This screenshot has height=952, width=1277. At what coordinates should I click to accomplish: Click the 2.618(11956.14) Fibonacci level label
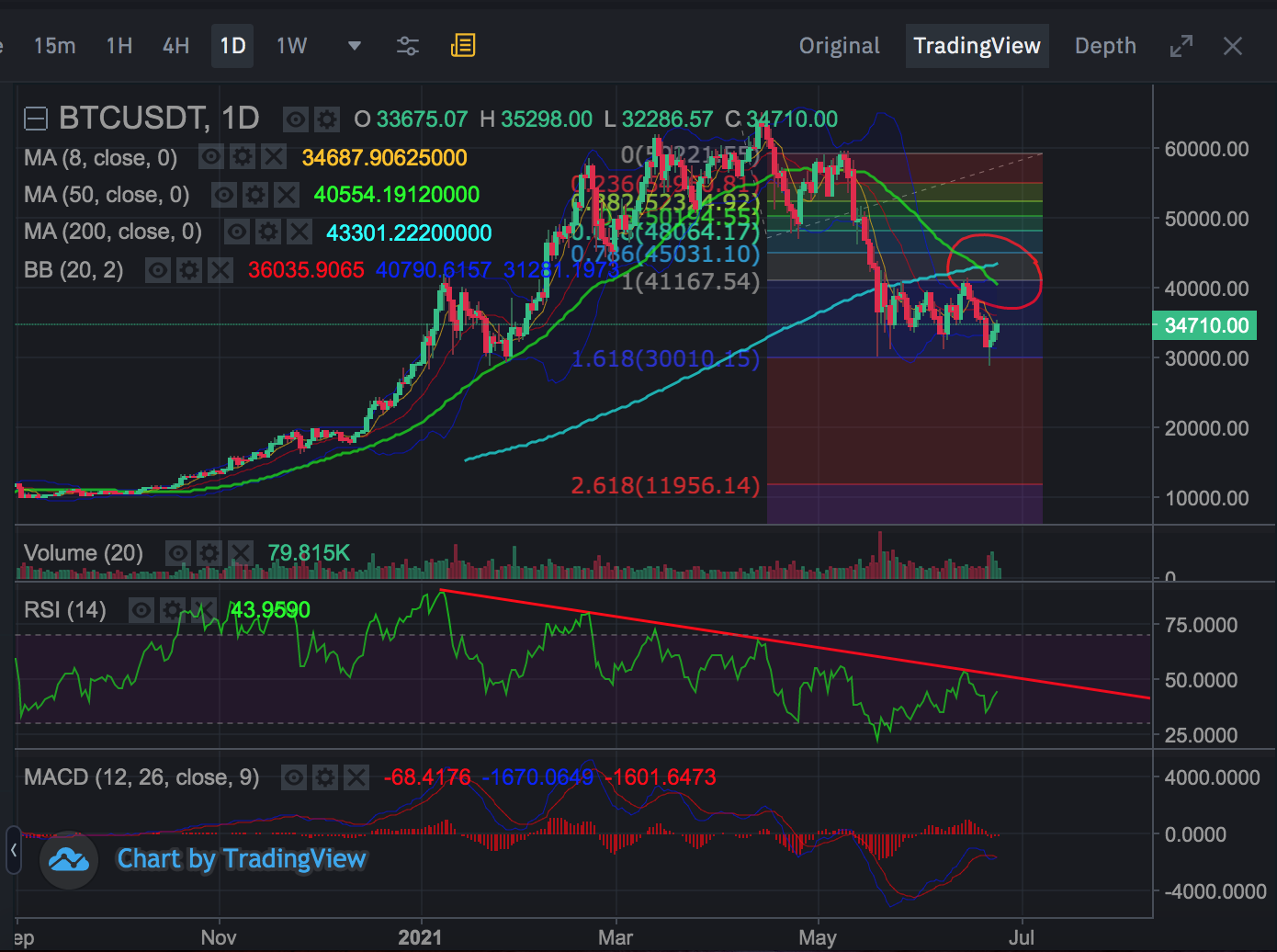pos(665,485)
